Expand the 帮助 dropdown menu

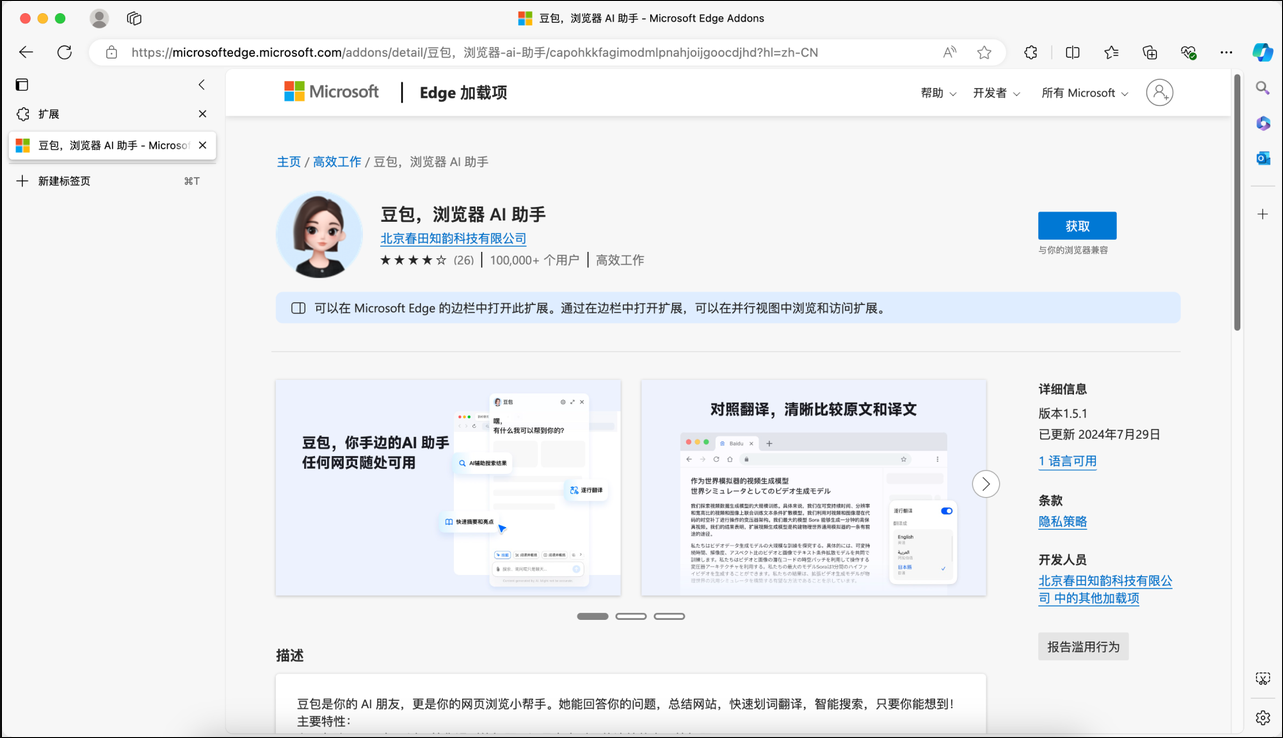tap(938, 93)
